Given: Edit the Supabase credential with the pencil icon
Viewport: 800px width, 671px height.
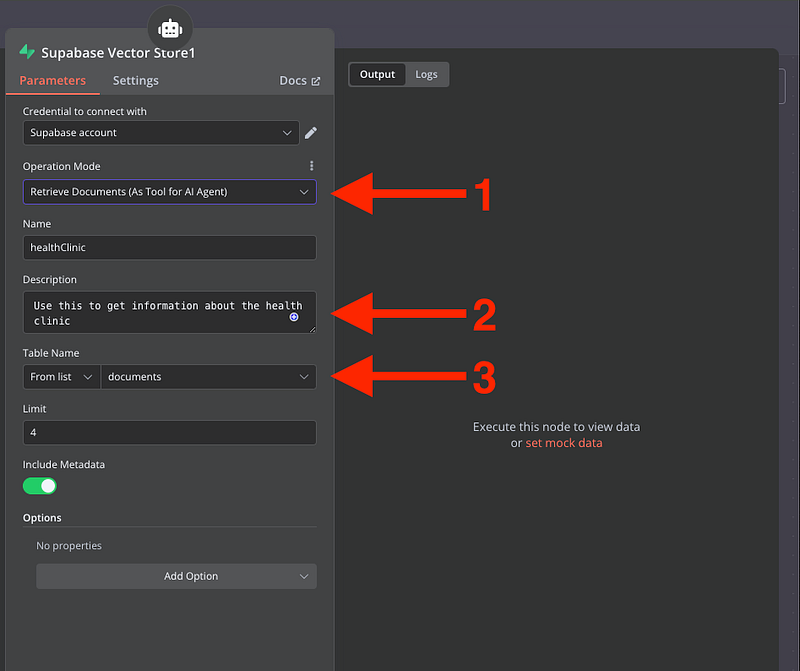Looking at the screenshot, I should [x=311, y=133].
